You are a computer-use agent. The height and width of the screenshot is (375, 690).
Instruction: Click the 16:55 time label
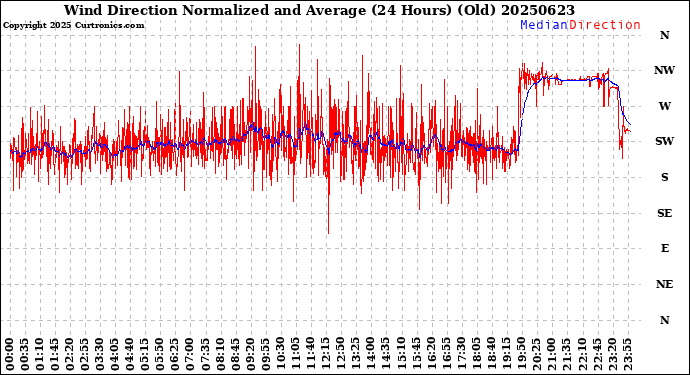(x=446, y=354)
